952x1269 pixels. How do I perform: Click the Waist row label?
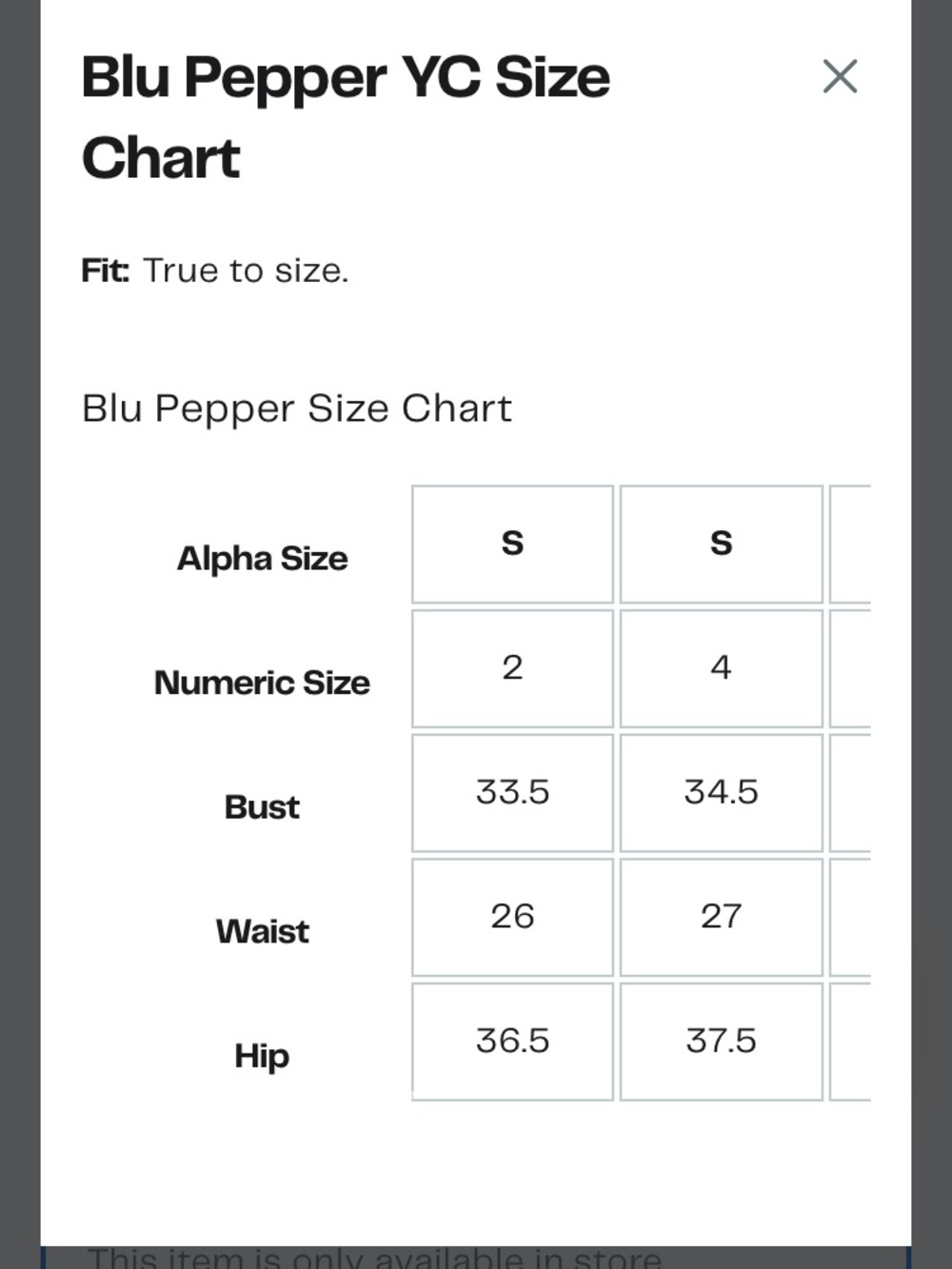pos(262,931)
